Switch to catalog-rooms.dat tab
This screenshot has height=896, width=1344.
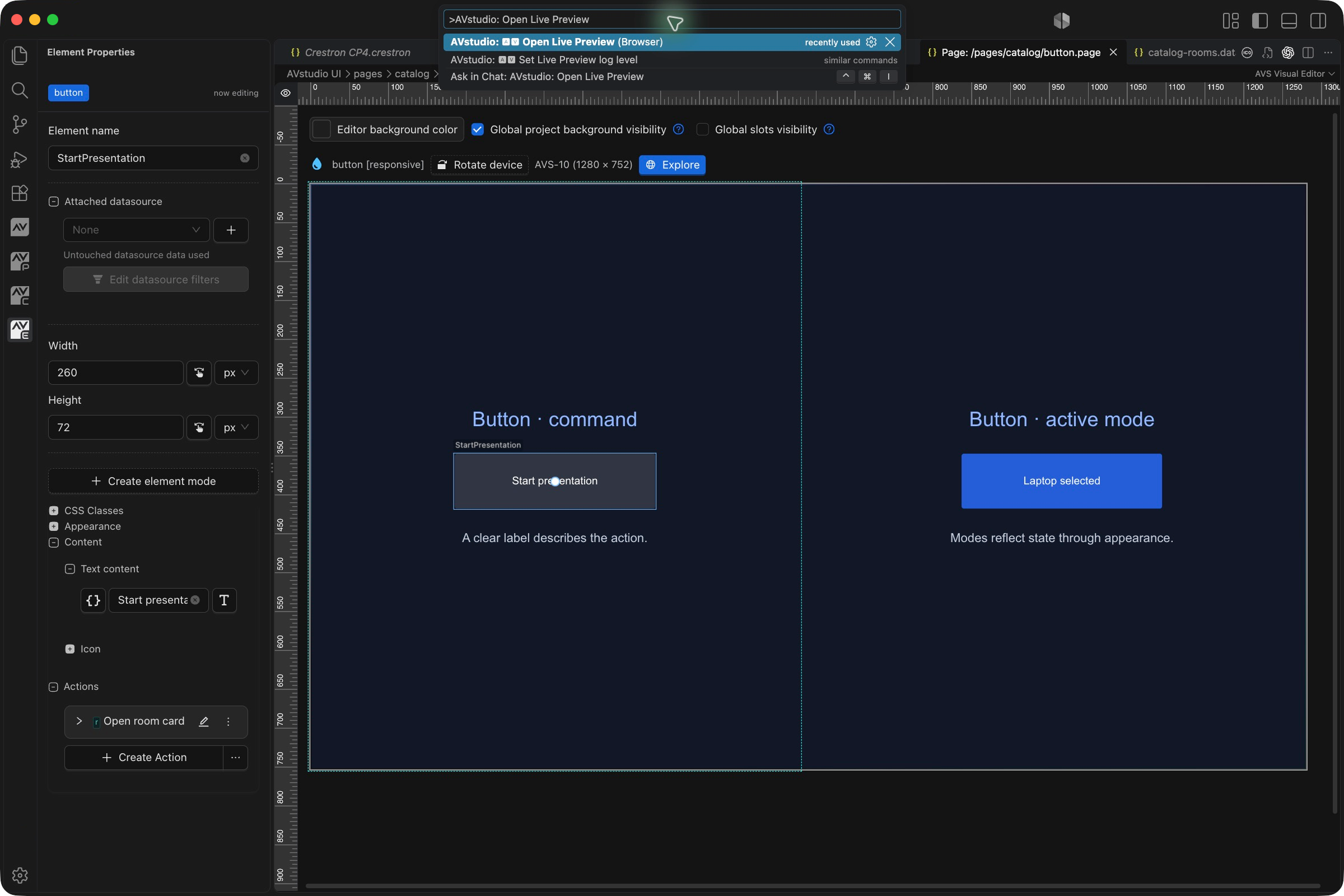1184,52
